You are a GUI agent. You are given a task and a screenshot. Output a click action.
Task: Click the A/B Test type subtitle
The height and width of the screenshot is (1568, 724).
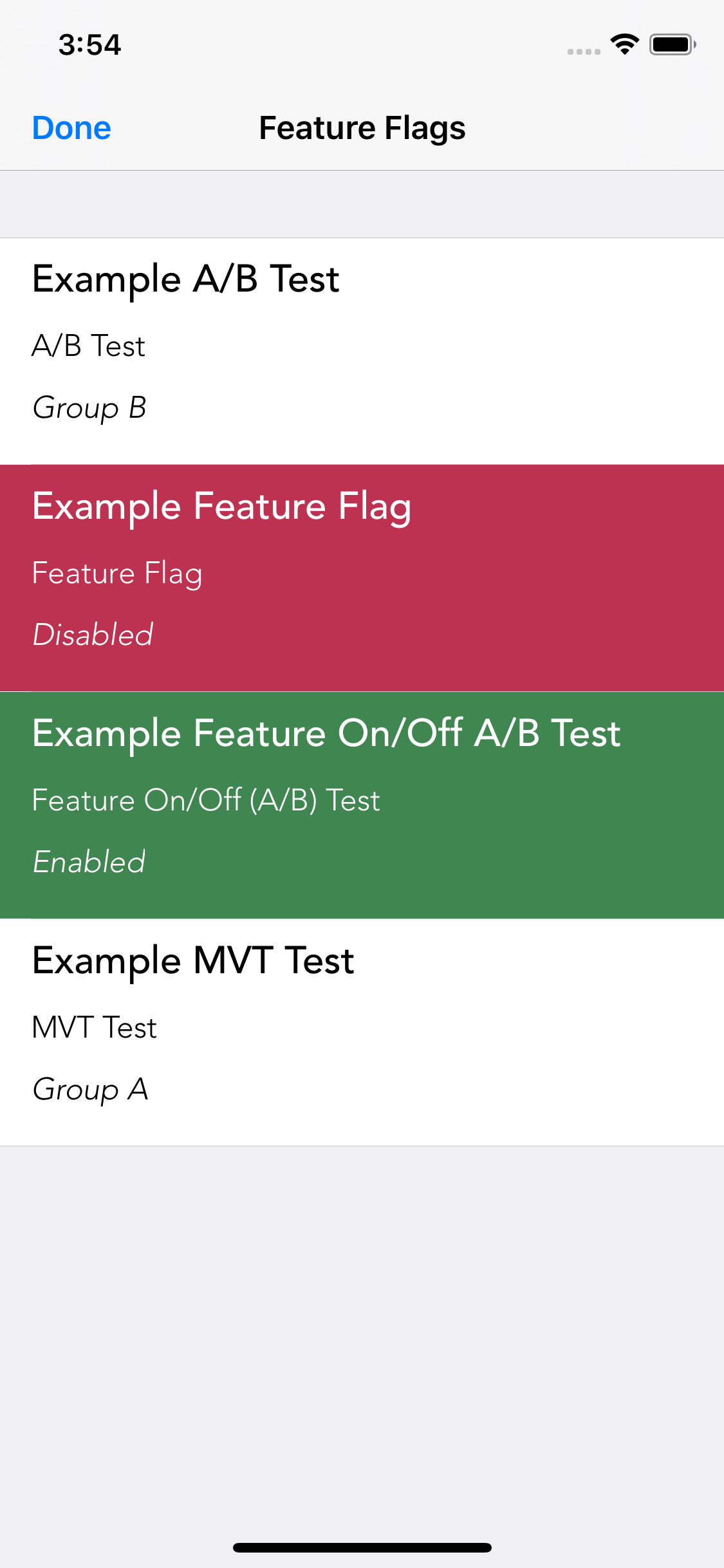pos(89,346)
